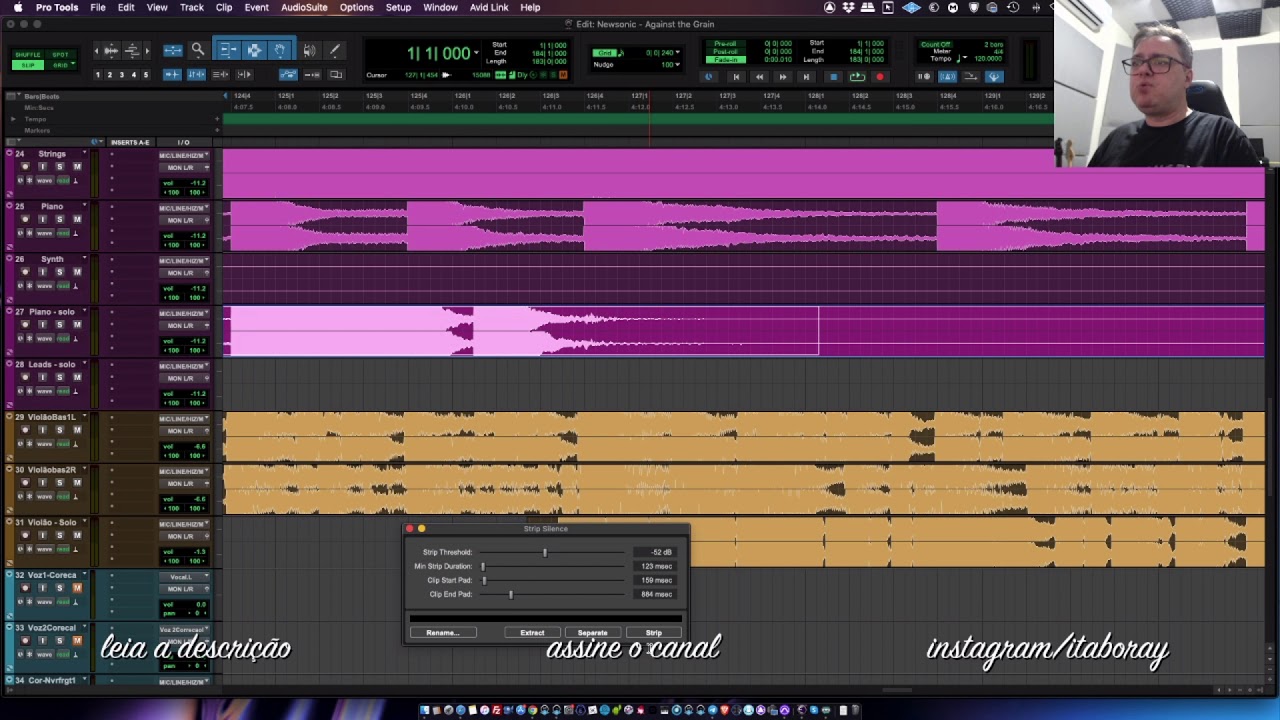Viewport: 1280px width, 720px height.
Task: Click Separate in Strip Silence window
Action: pos(592,633)
